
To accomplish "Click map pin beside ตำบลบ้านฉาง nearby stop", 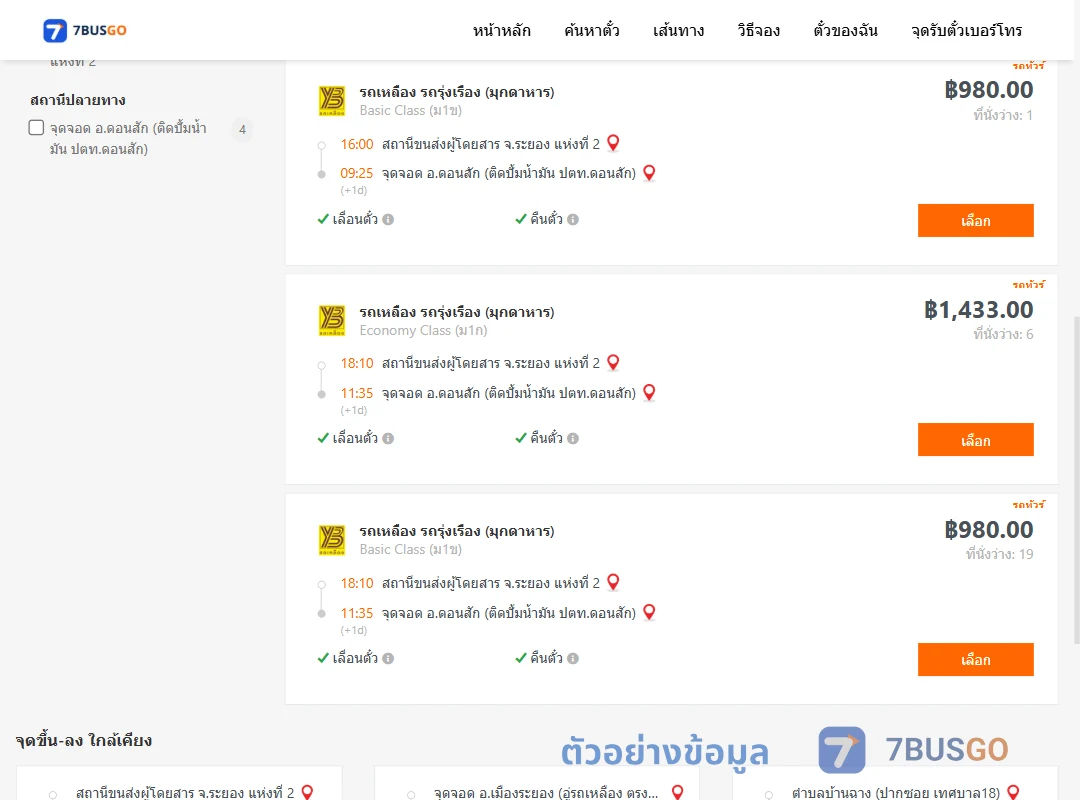I will click(x=1013, y=792).
